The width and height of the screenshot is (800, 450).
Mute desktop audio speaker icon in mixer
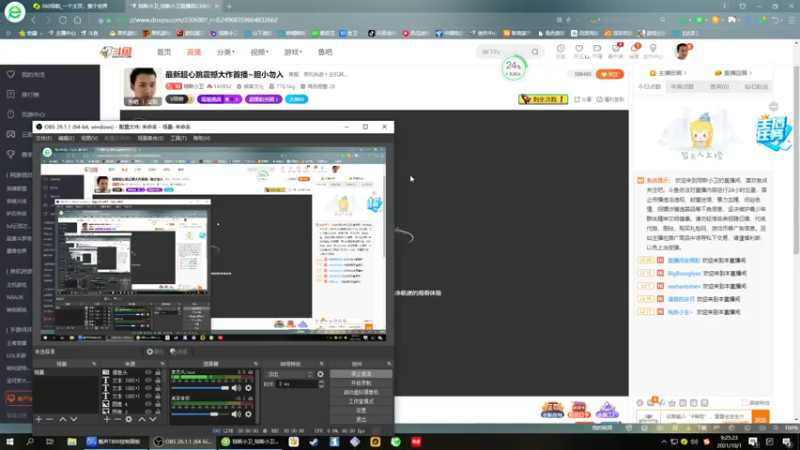(236, 414)
